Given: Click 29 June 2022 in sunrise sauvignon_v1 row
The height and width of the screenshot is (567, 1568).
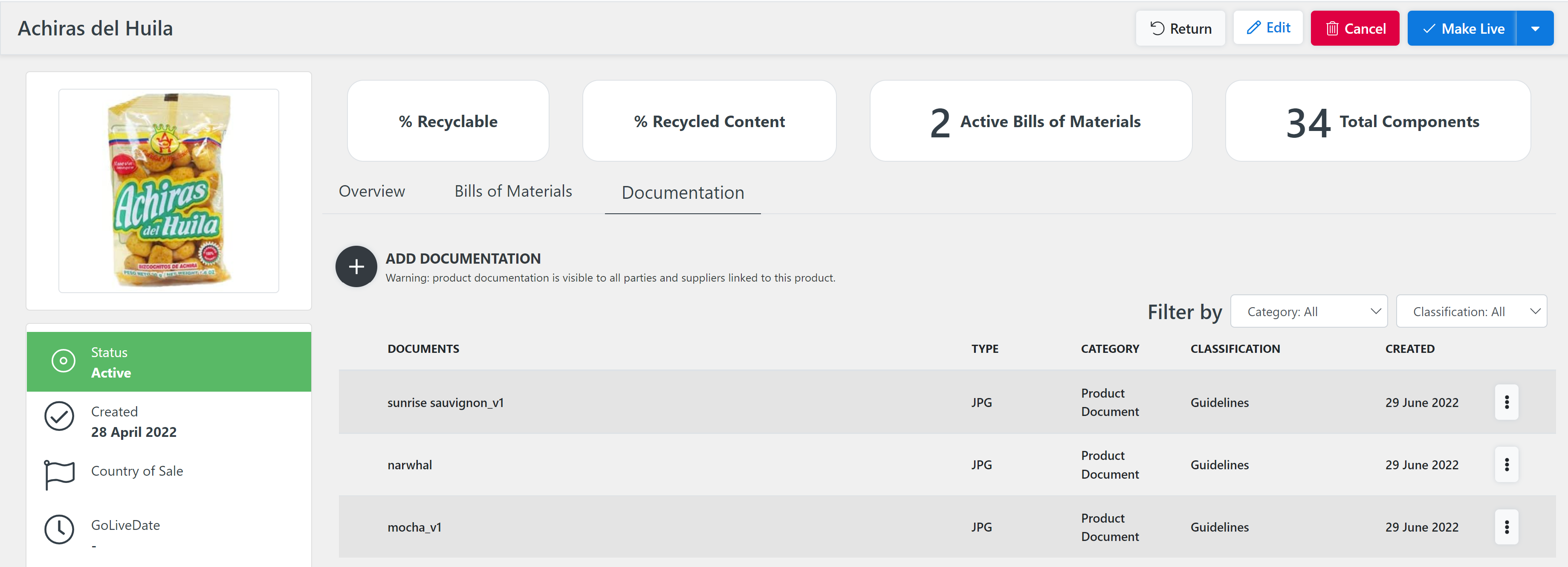Looking at the screenshot, I should click(1421, 403).
